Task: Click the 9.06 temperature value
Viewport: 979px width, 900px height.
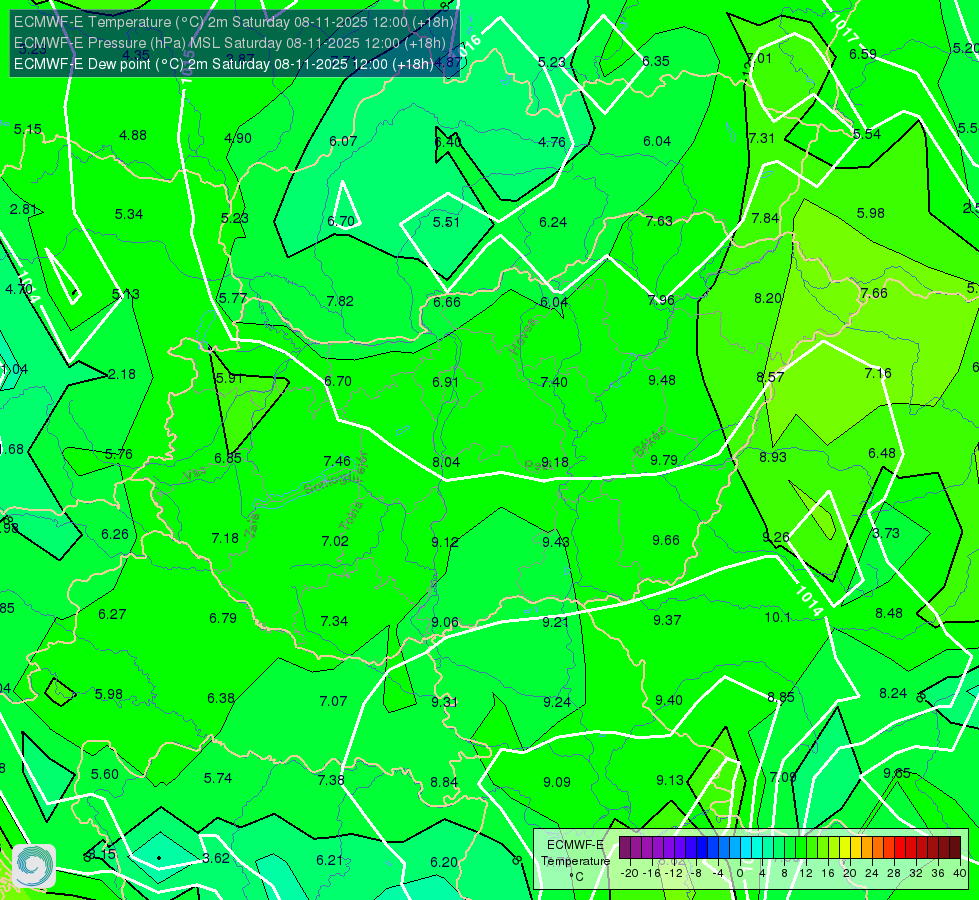Action: (445, 622)
